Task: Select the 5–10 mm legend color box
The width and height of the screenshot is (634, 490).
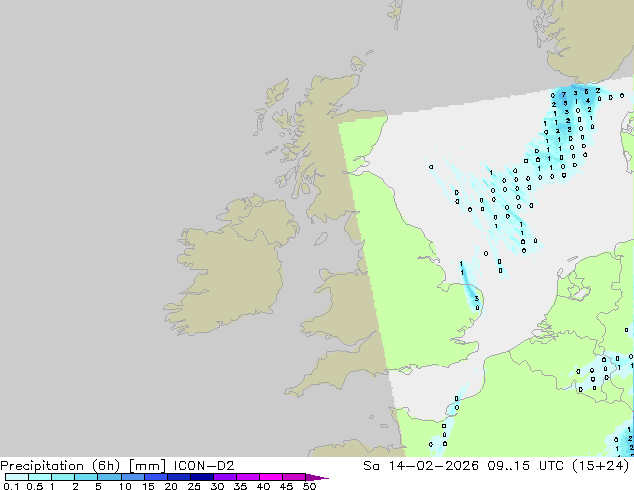Action: (109, 477)
